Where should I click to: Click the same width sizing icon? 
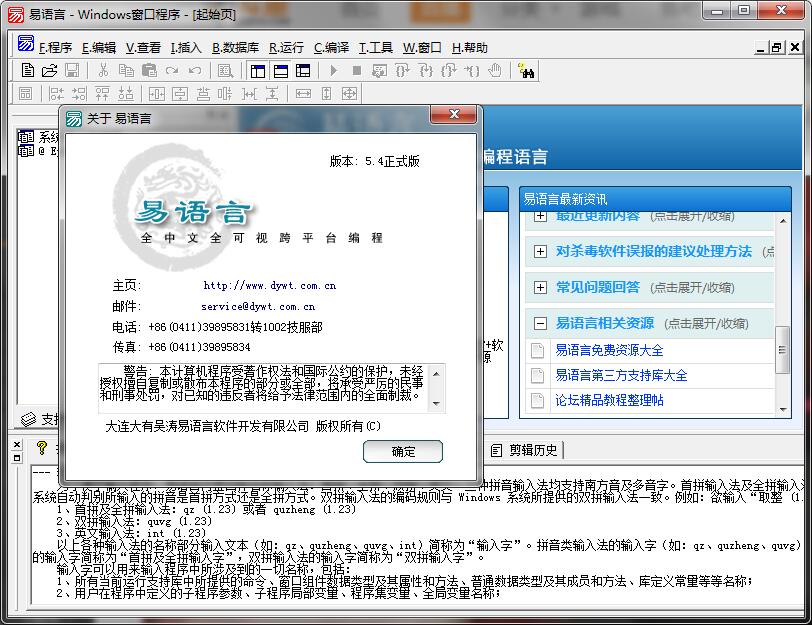(303, 94)
